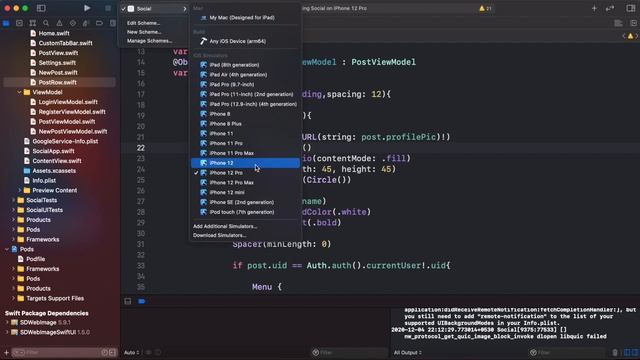Image resolution: width=640 pixels, height=360 pixels.
Task: Collapse the Pods project
Action: [x=7, y=249]
